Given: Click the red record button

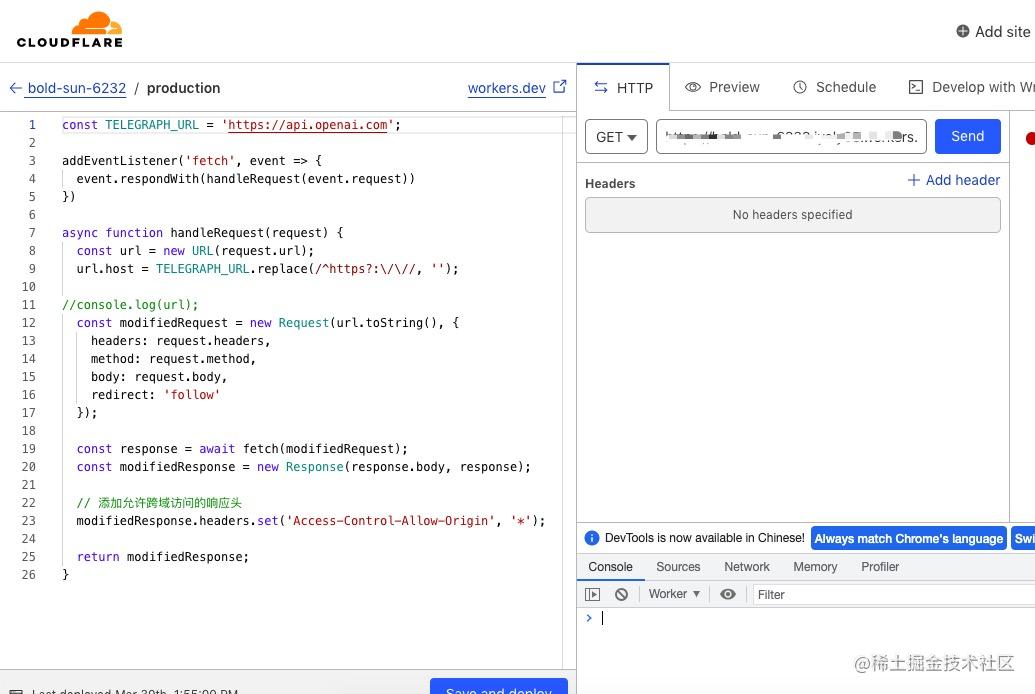Looking at the screenshot, I should [1029, 137].
